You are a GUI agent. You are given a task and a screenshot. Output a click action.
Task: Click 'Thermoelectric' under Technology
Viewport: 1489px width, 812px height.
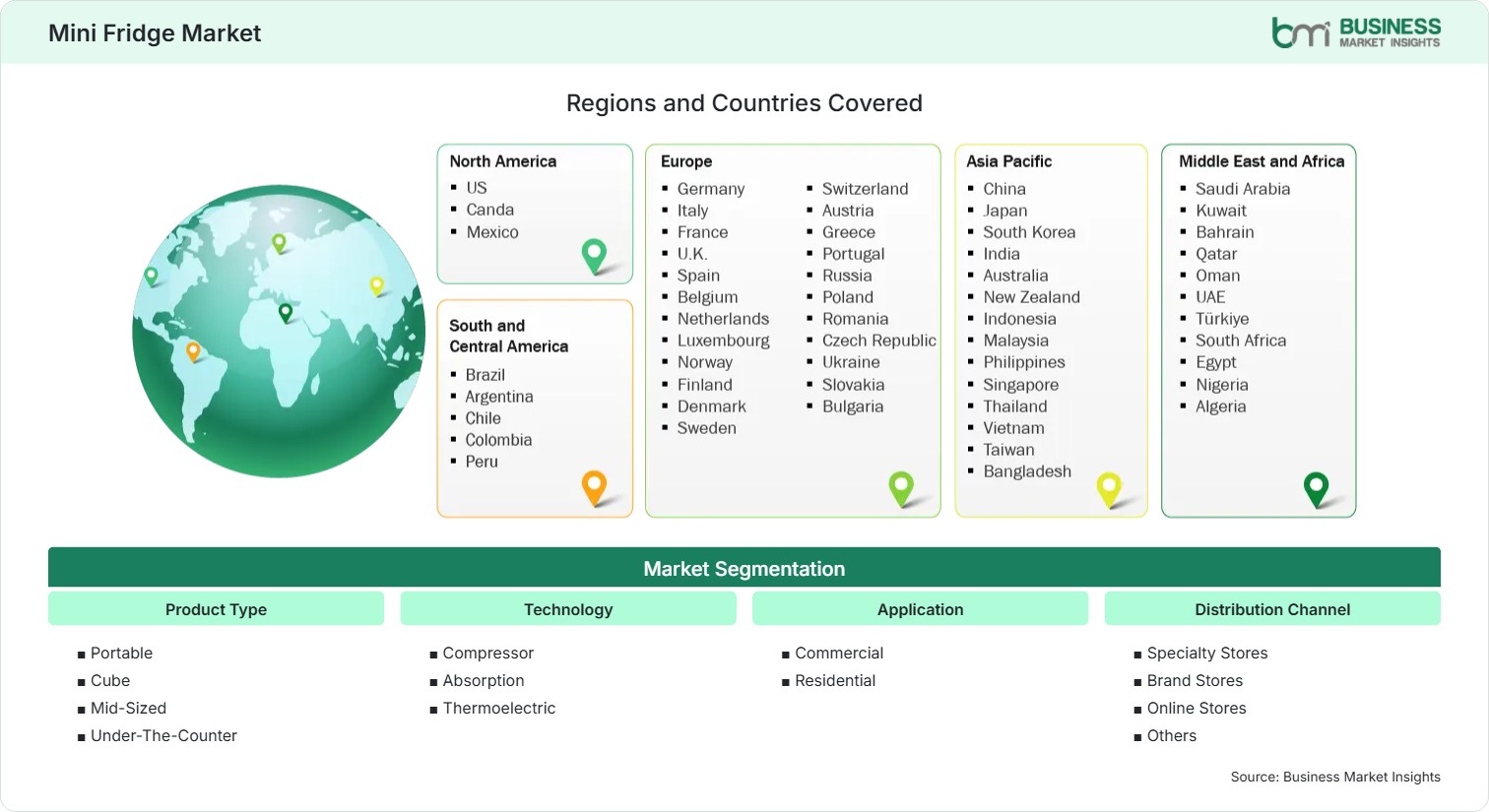[x=499, y=709]
